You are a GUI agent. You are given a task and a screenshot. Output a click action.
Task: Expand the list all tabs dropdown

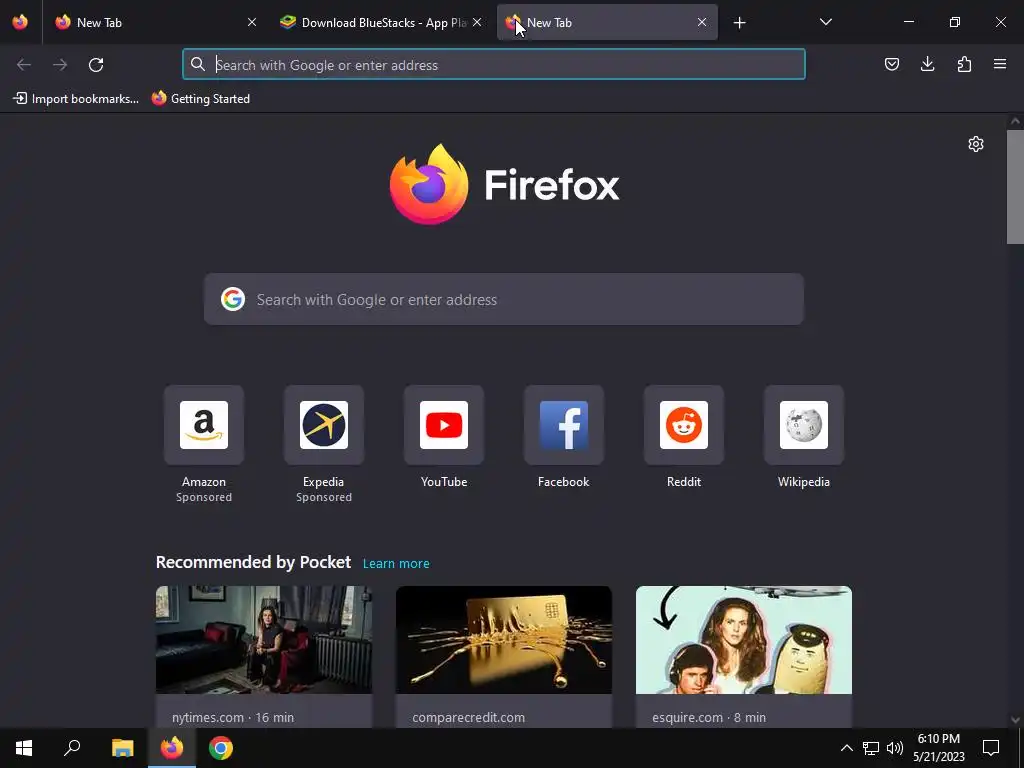click(825, 22)
